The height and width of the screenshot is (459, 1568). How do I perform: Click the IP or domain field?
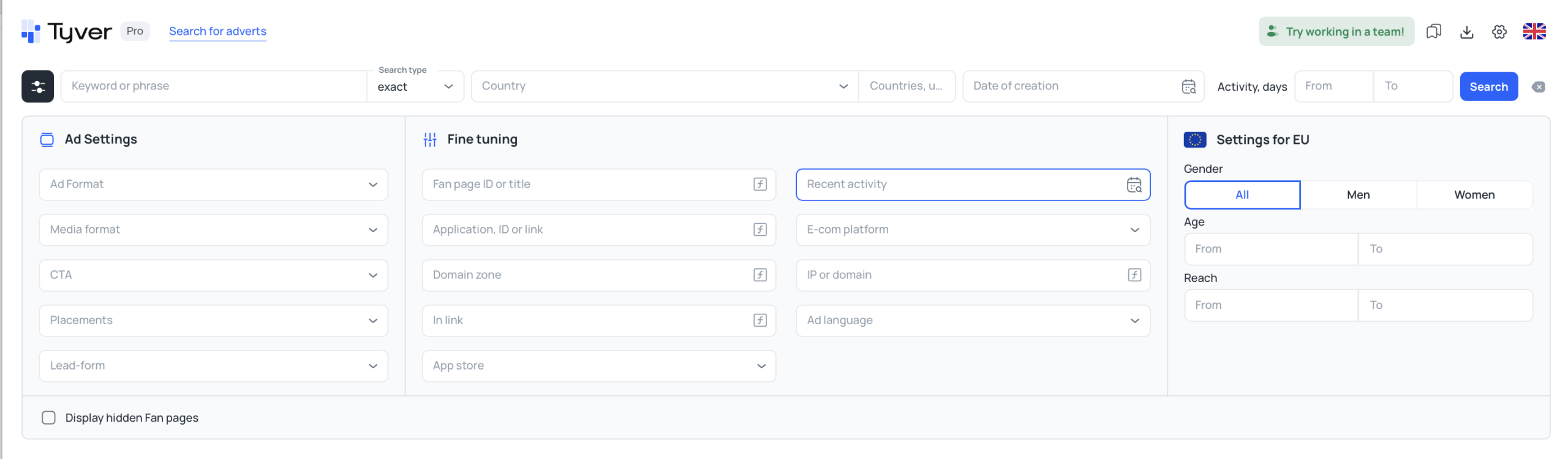point(973,275)
